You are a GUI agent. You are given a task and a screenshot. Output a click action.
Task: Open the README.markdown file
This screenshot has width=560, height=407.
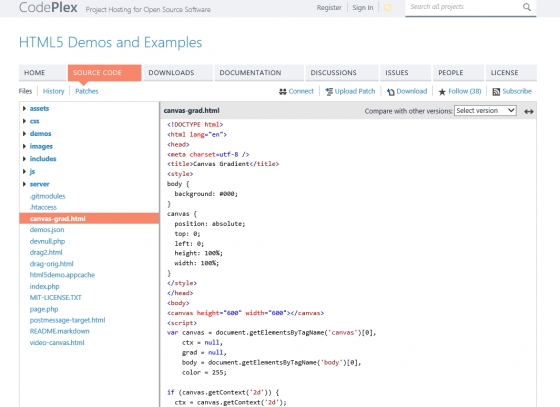pyautogui.click(x=60, y=331)
